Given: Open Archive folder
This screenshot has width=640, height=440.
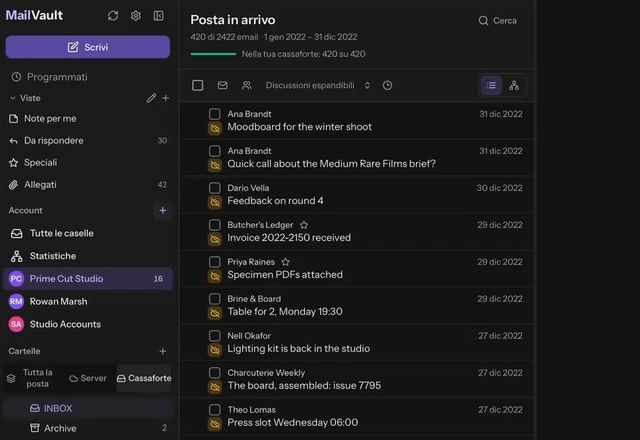Looking at the screenshot, I should (88, 428).
